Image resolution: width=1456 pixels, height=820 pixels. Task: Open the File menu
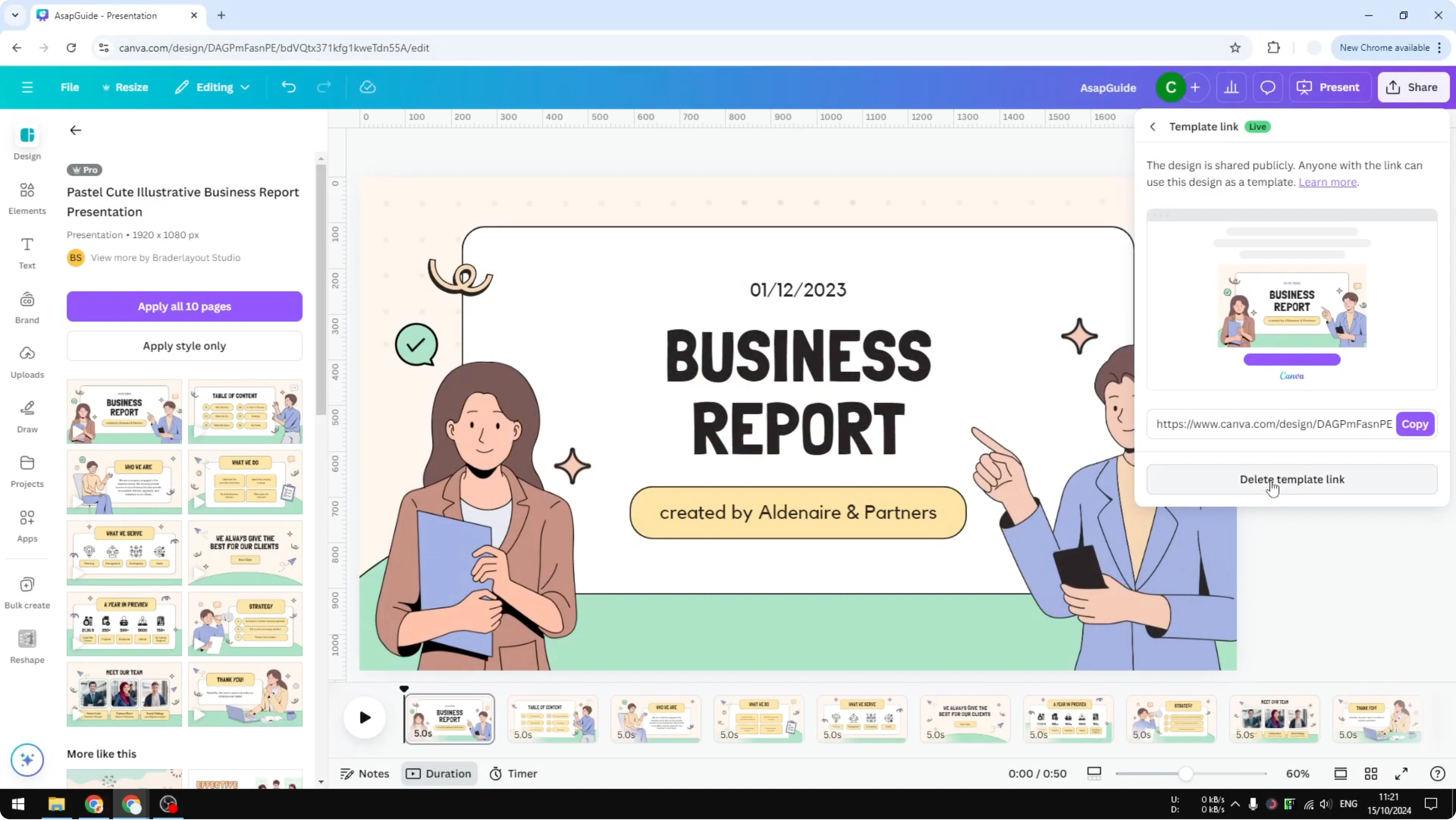[70, 86]
